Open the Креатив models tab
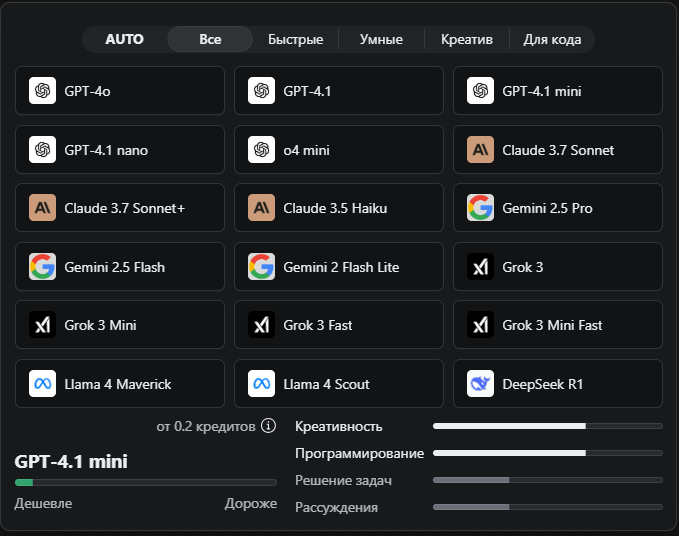The height and width of the screenshot is (536, 679). tap(467, 39)
